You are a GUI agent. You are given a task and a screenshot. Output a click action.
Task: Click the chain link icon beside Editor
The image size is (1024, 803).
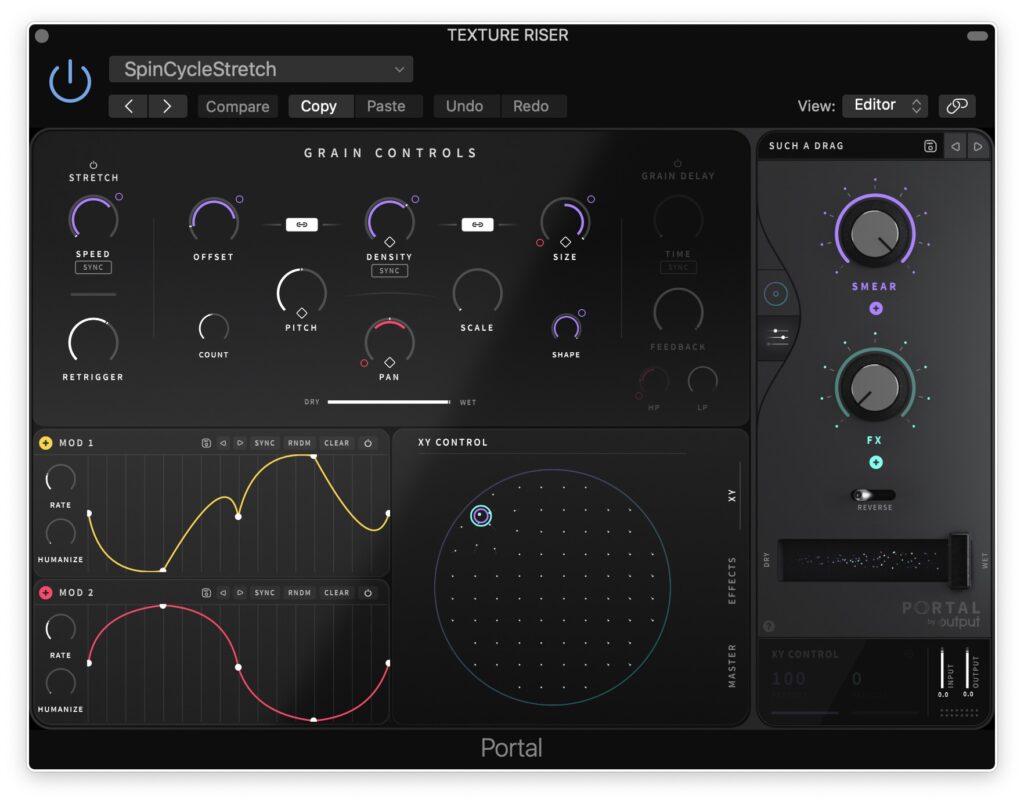(x=957, y=106)
